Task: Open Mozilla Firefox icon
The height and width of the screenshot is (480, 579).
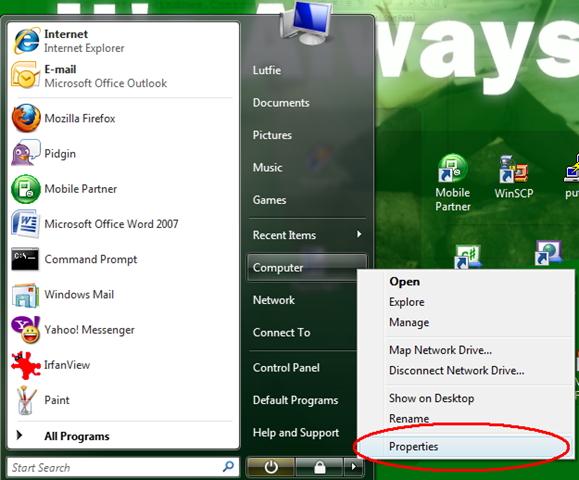Action: tap(25, 118)
